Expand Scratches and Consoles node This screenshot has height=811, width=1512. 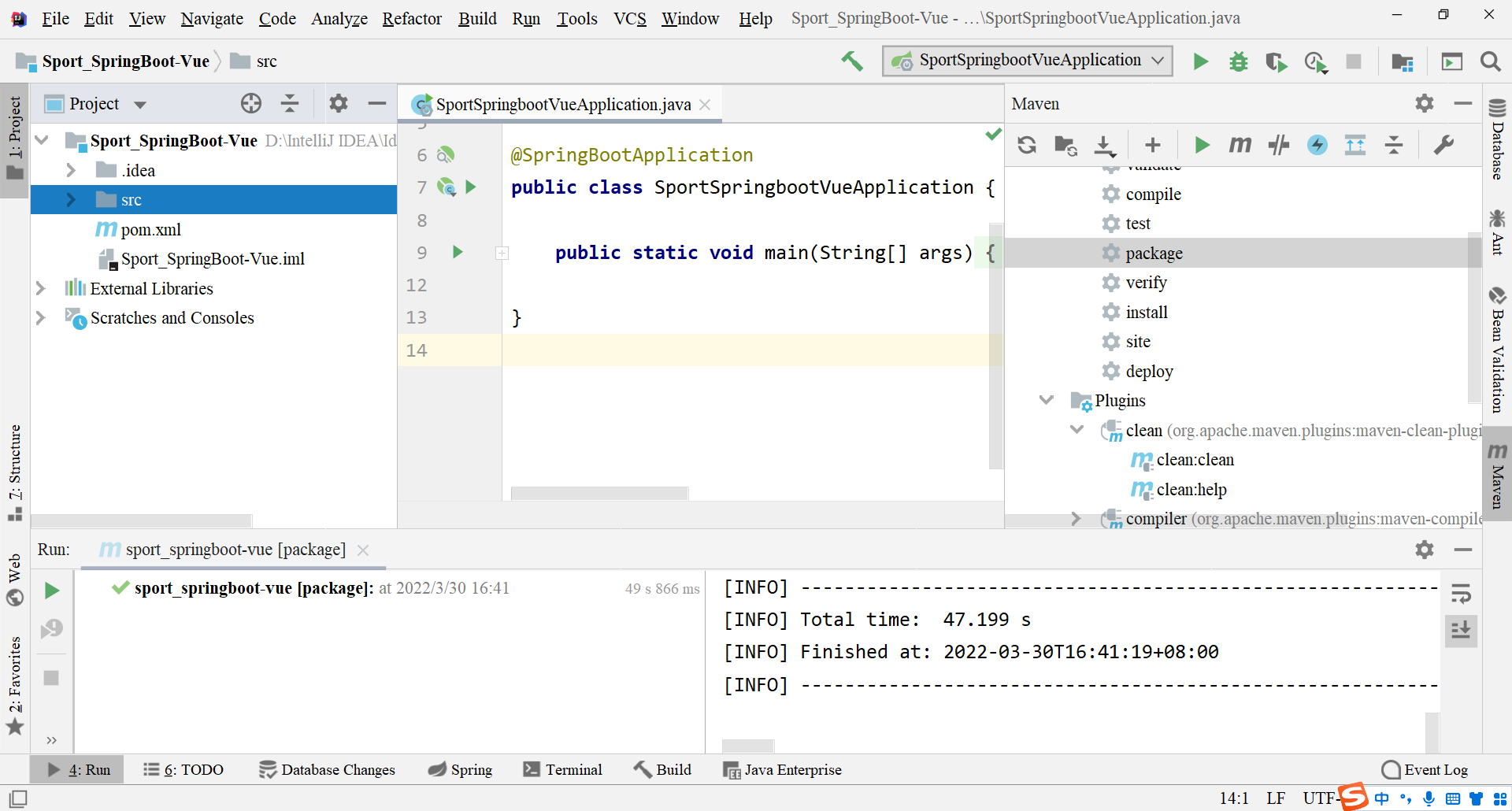41,318
